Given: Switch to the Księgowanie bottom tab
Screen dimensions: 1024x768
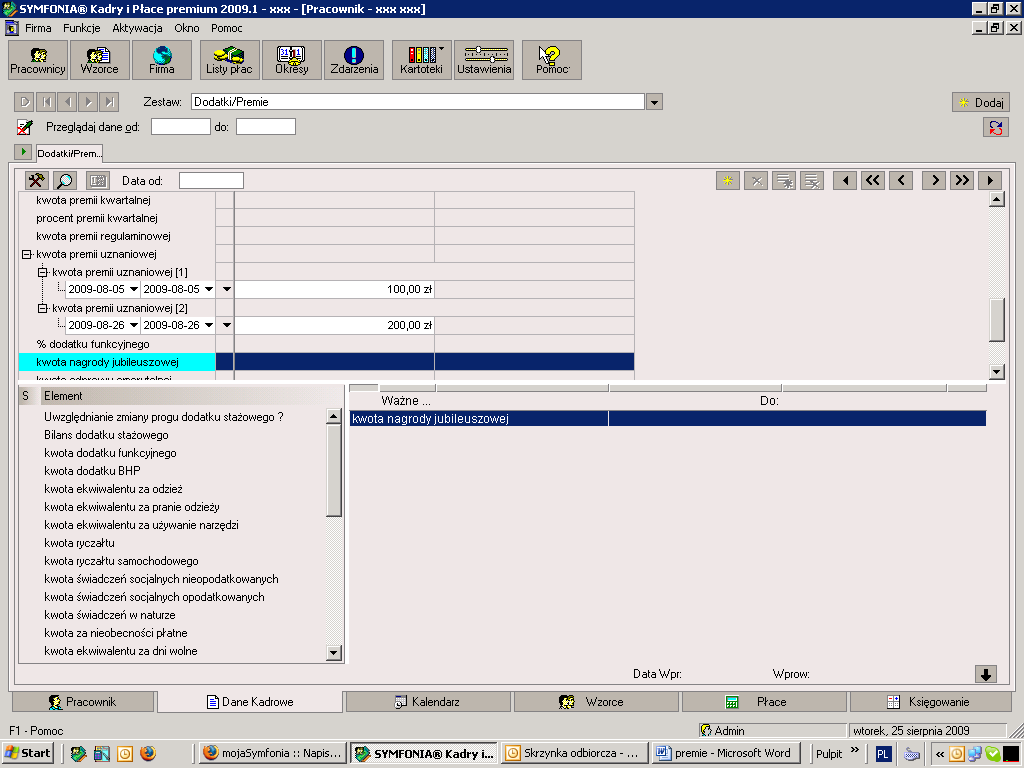Looking at the screenshot, I should click(x=931, y=702).
